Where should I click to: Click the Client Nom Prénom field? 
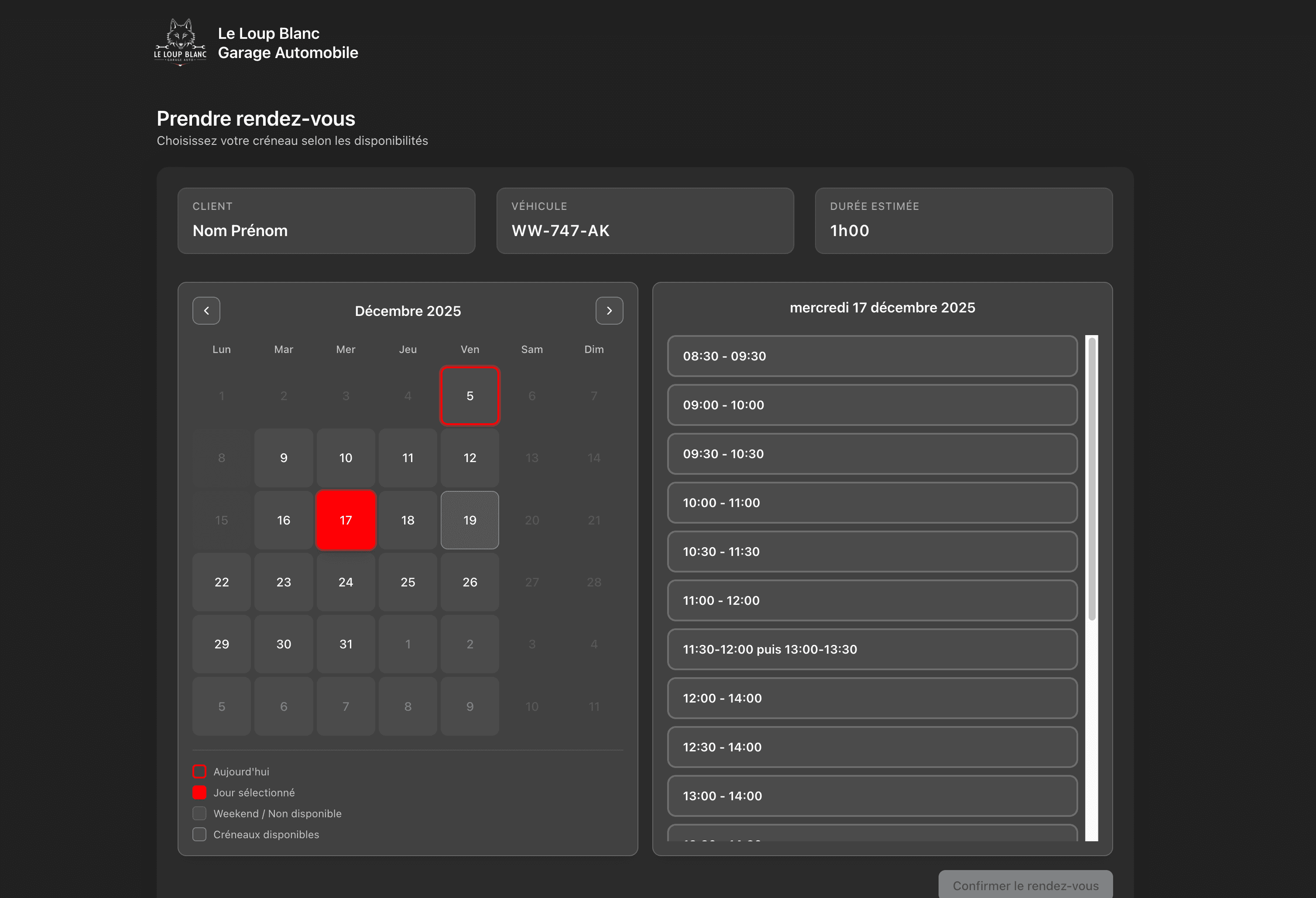click(326, 221)
